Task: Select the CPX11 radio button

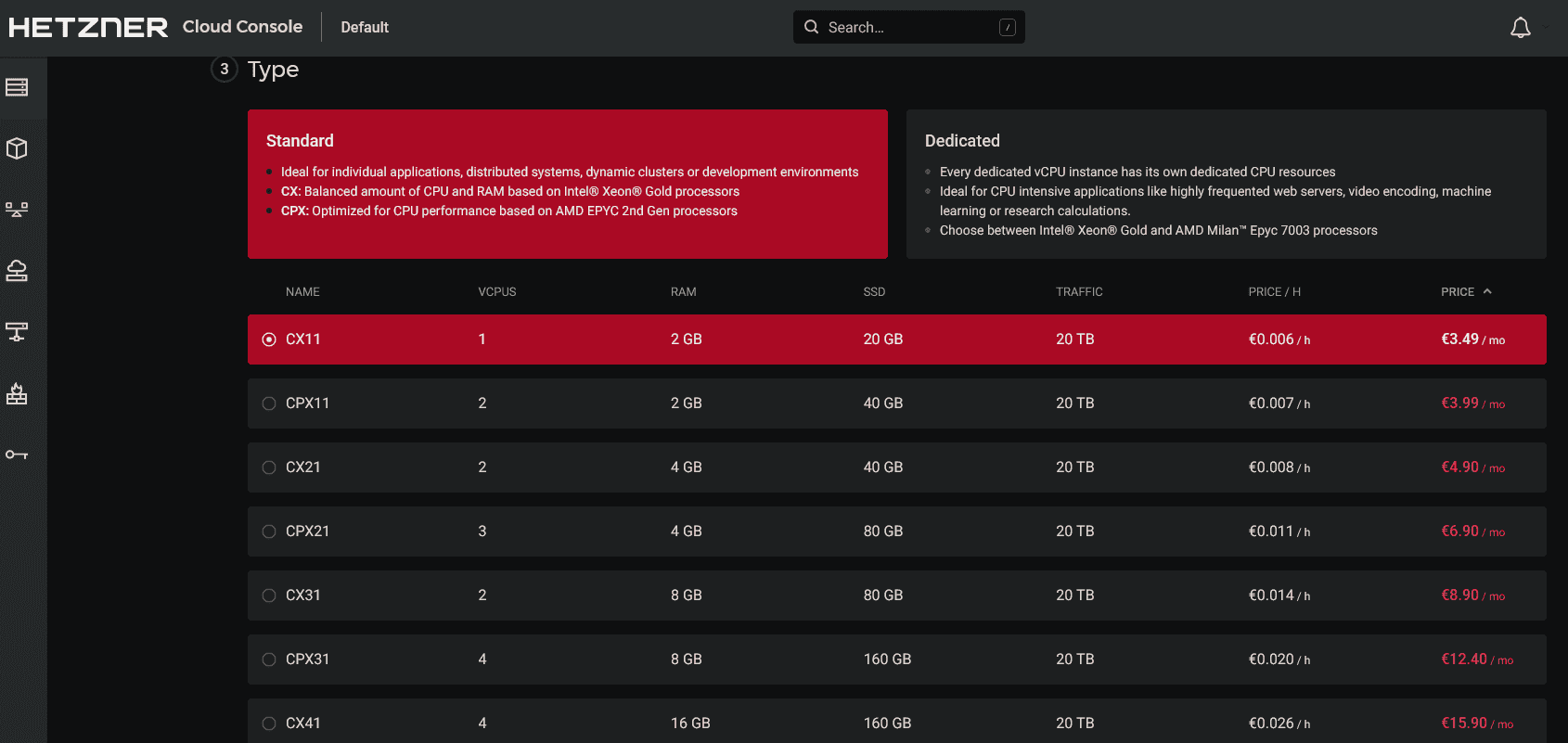Action: pyautogui.click(x=269, y=404)
